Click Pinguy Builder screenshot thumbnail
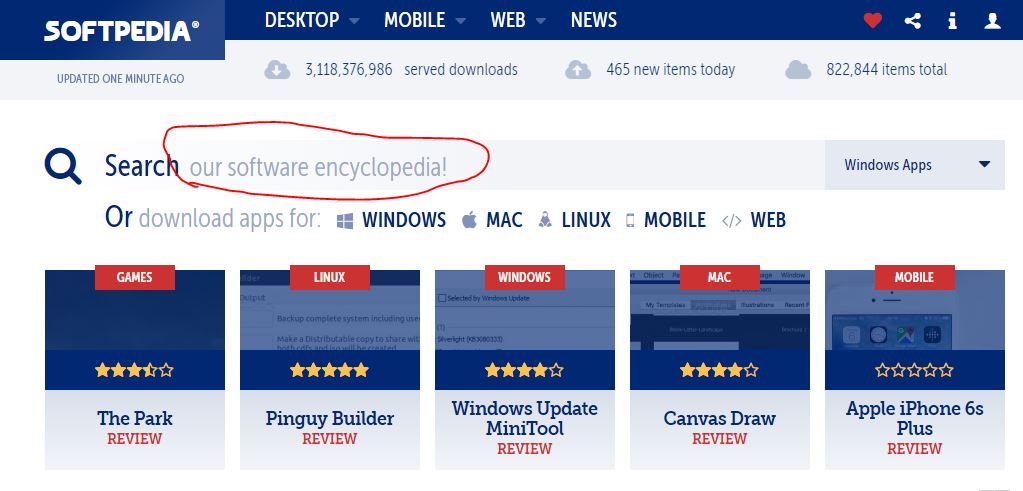The height and width of the screenshot is (491, 1023). (329, 310)
